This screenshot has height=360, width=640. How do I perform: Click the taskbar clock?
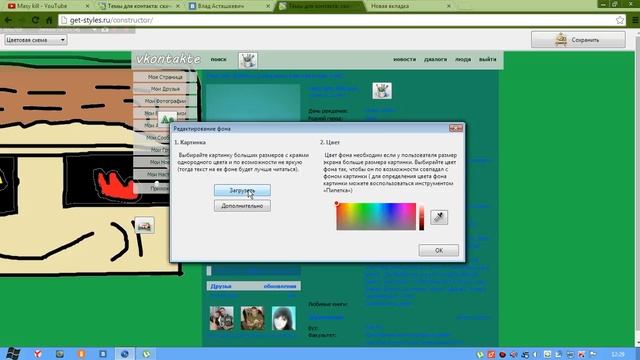tap(618, 354)
